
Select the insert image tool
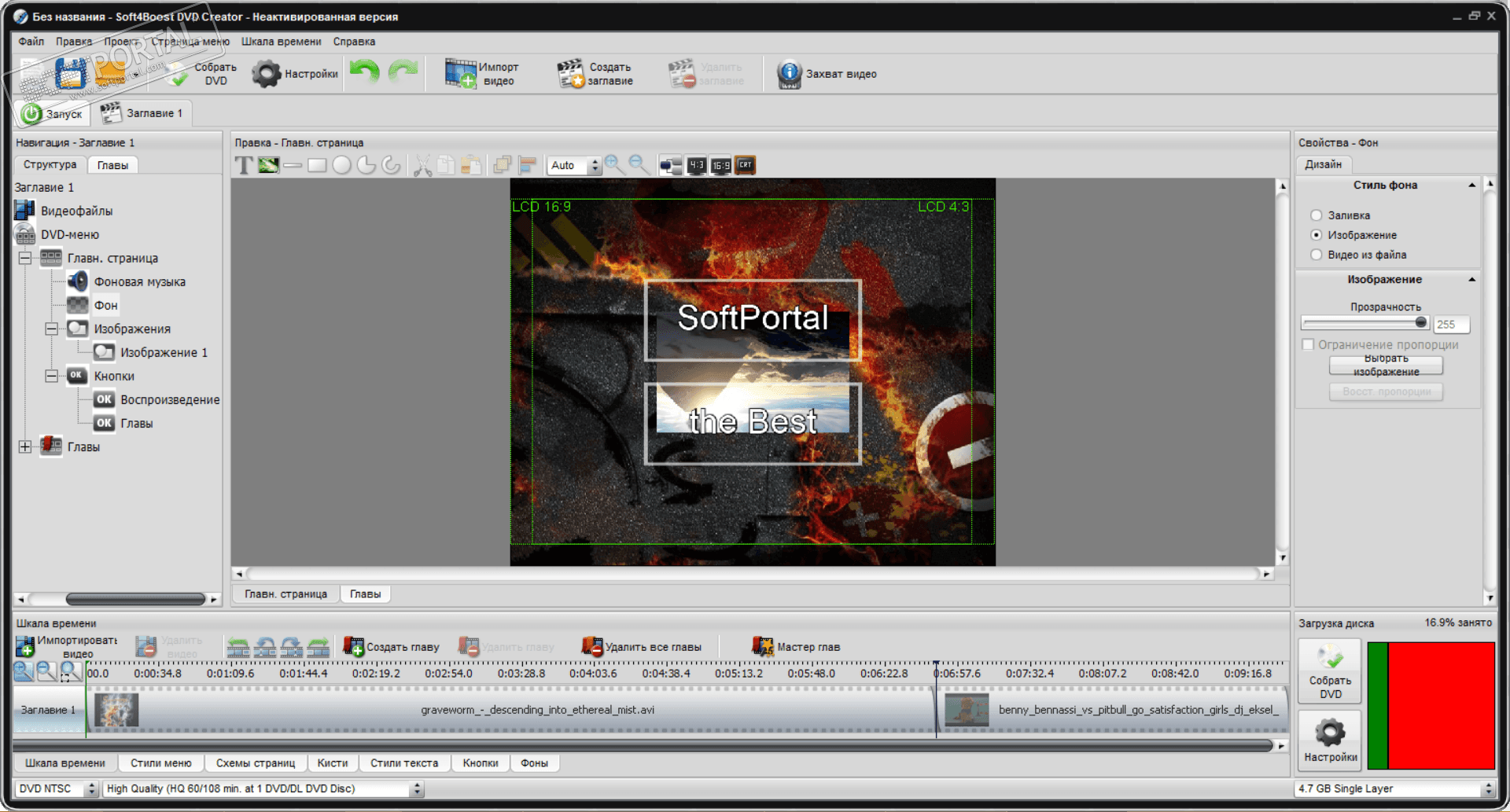(269, 165)
